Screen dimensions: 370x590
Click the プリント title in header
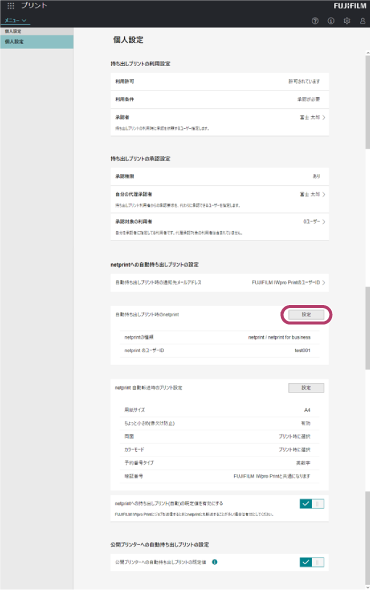(34, 6)
